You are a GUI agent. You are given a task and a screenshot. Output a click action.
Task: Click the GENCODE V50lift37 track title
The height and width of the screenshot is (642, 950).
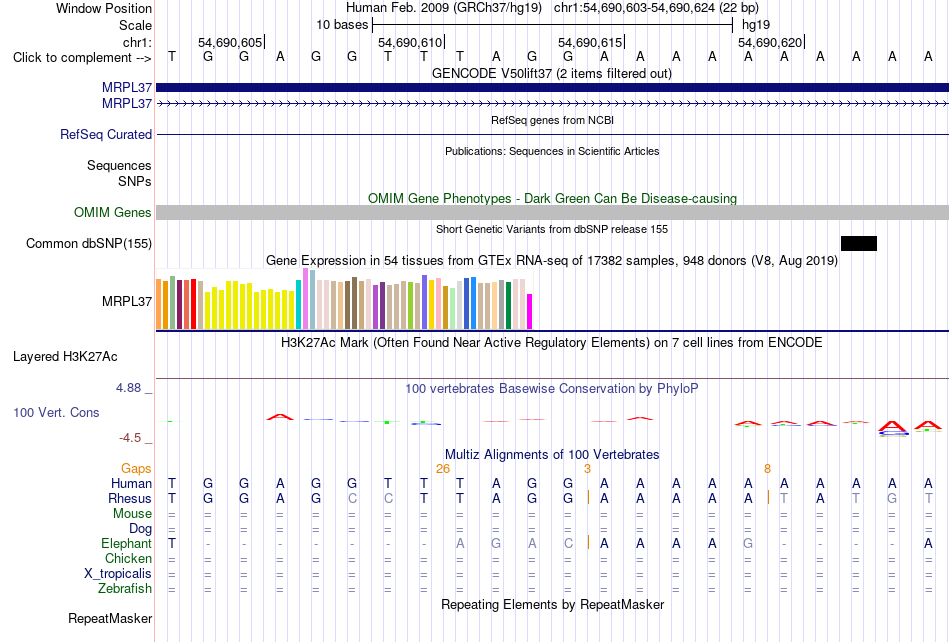click(552, 74)
